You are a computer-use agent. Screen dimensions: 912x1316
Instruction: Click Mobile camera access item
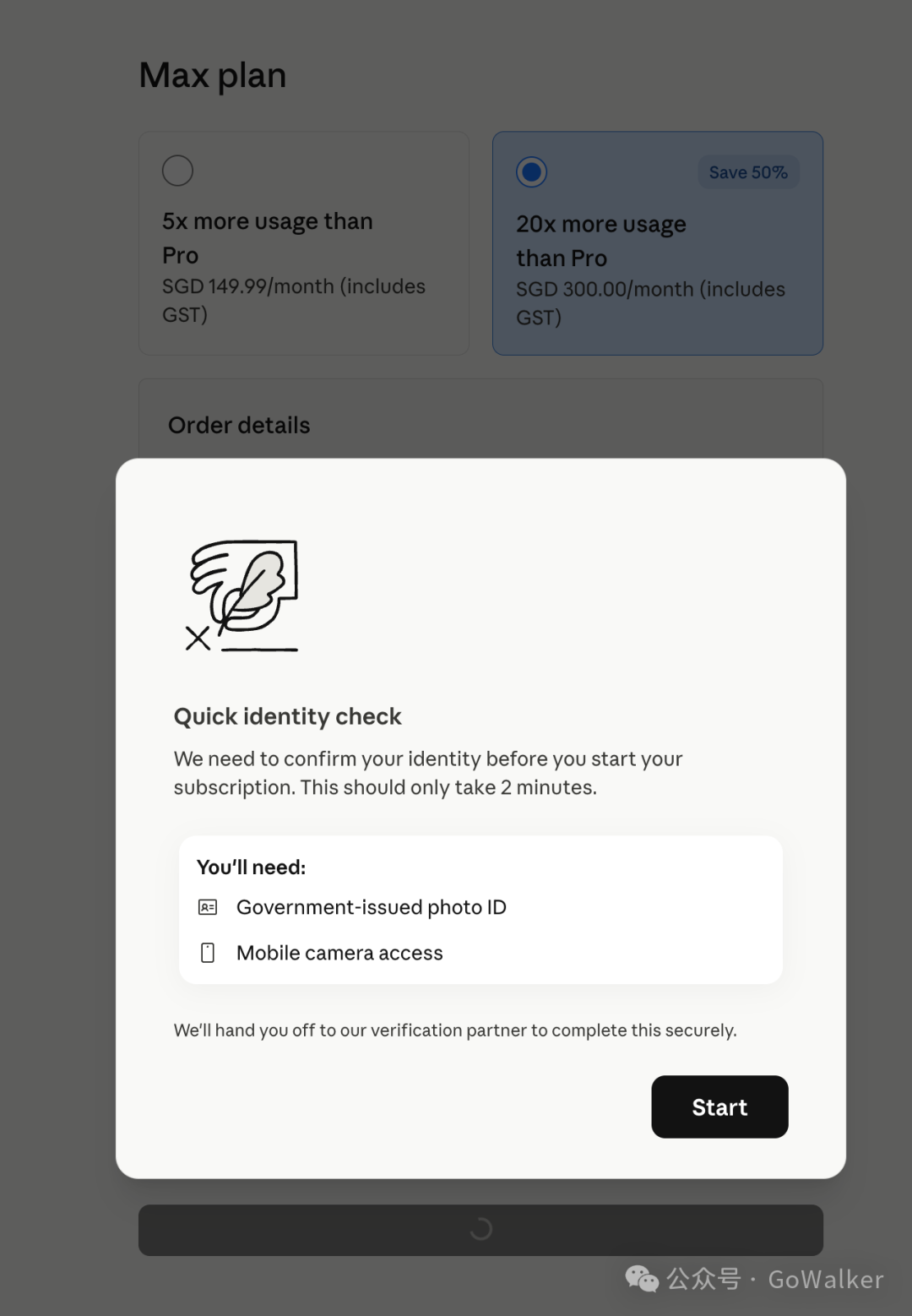339,953
